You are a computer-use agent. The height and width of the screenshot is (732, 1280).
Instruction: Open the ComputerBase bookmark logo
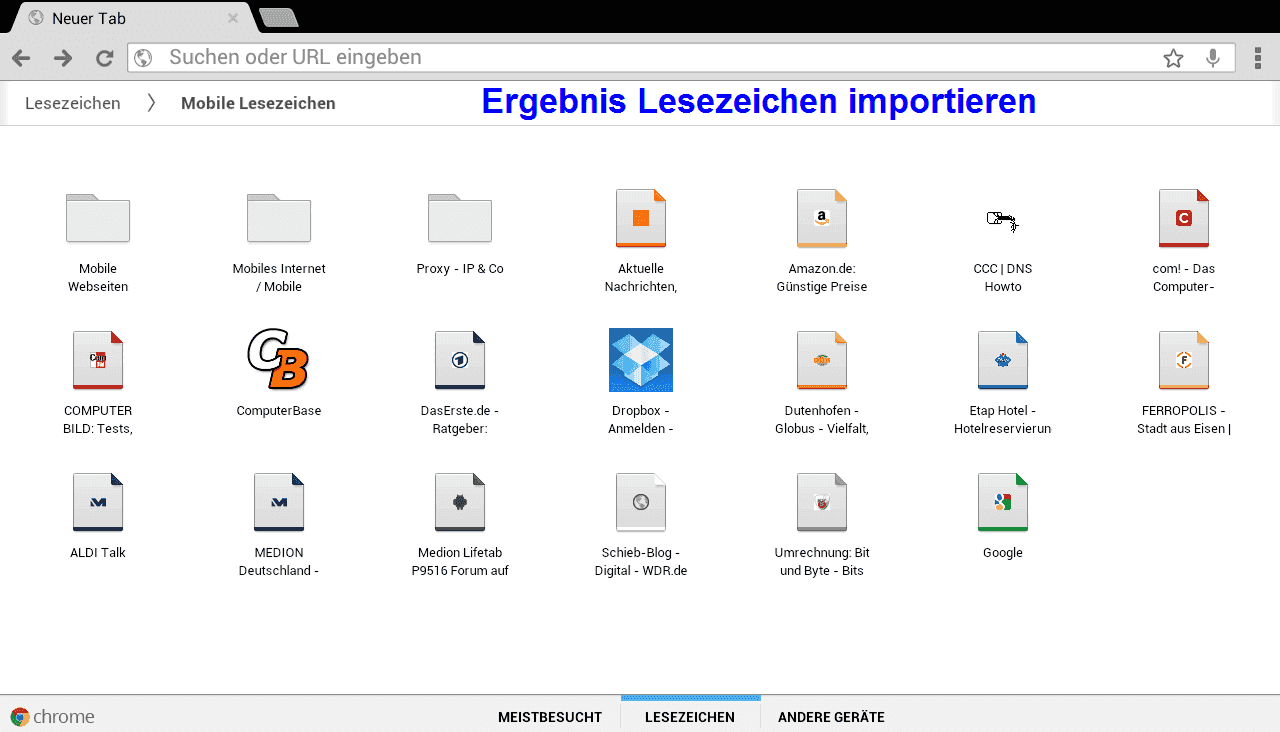point(279,359)
